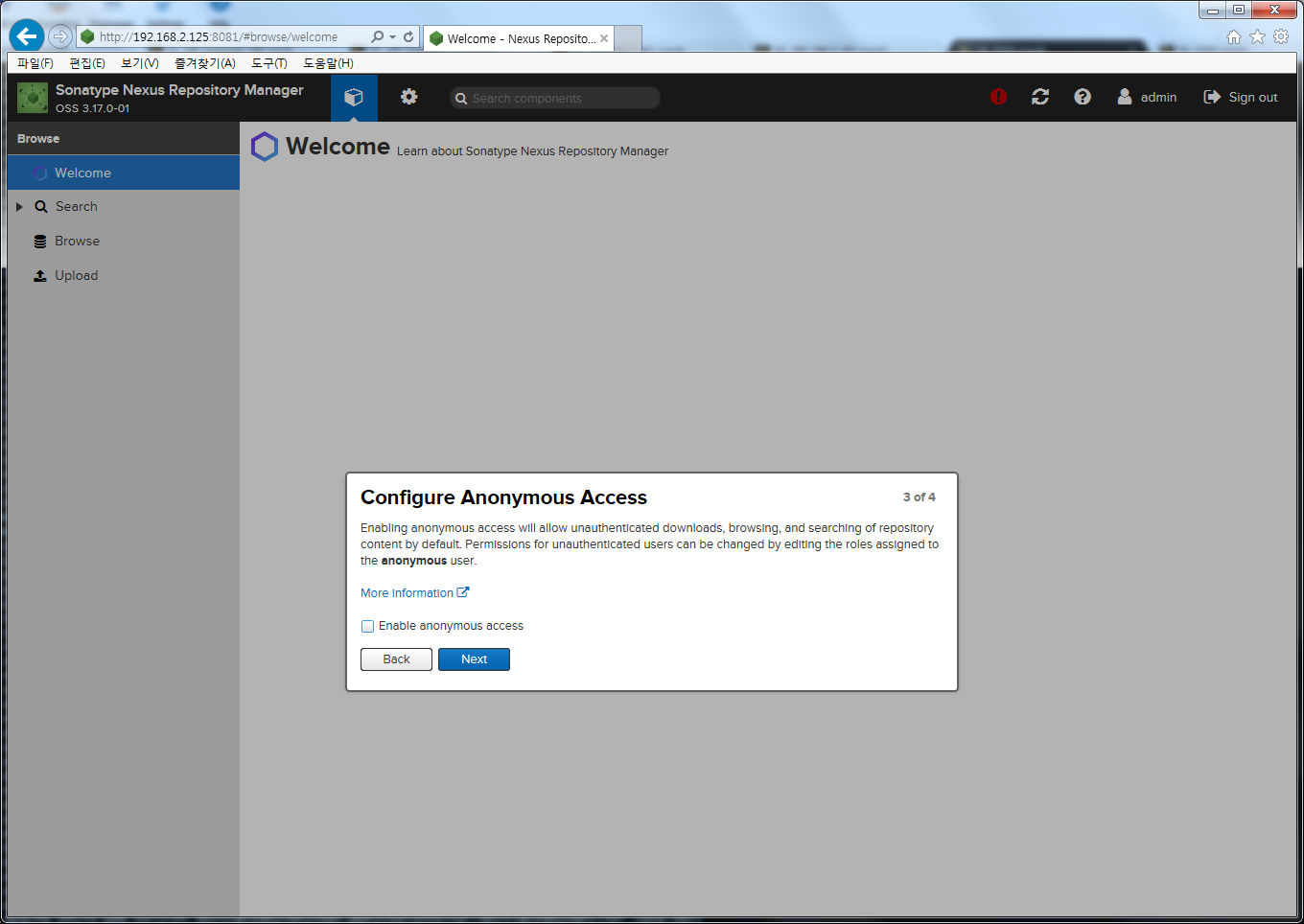Click the site favicon in address bar
The height and width of the screenshot is (924, 1304).
(87, 36)
